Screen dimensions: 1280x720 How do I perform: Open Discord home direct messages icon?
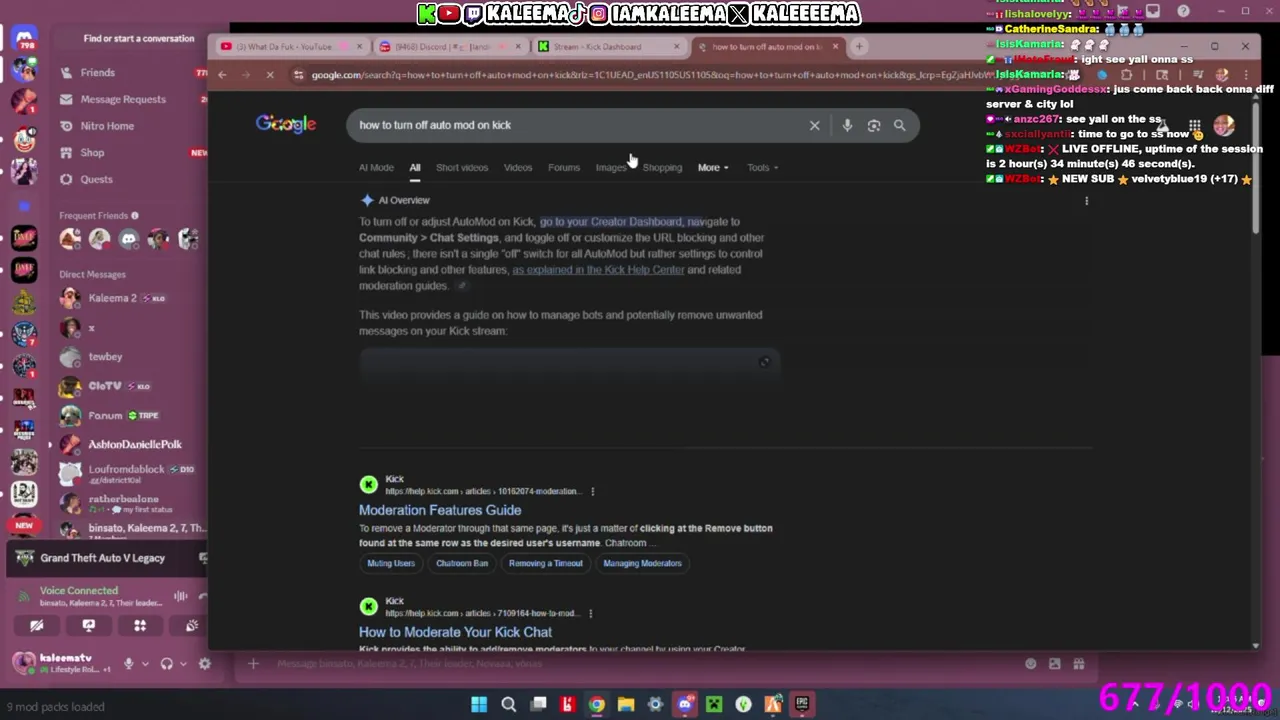pyautogui.click(x=24, y=39)
